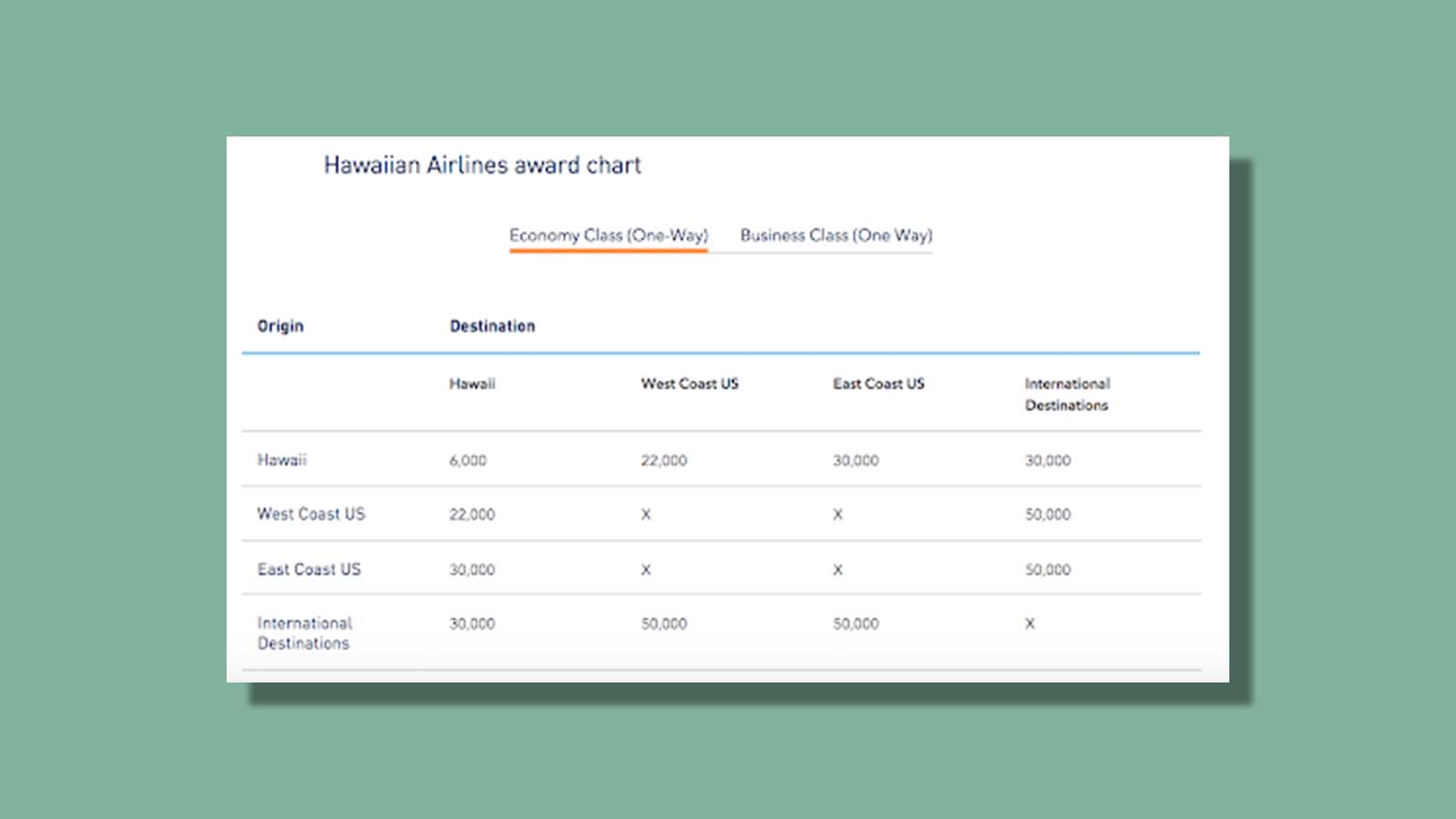Select the East Coast US origin row label

tap(309, 570)
